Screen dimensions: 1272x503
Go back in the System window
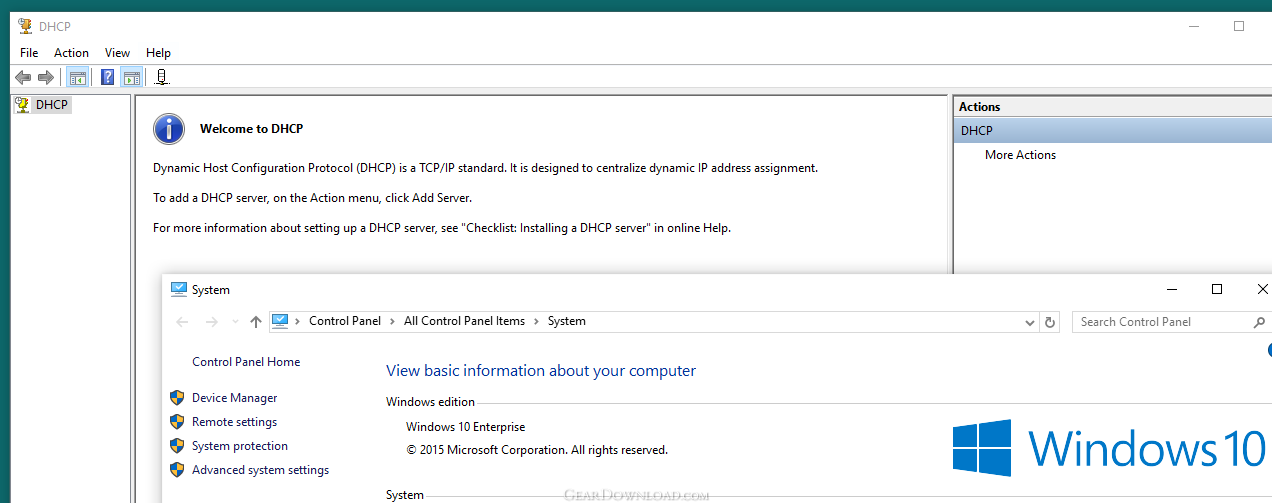coord(182,322)
